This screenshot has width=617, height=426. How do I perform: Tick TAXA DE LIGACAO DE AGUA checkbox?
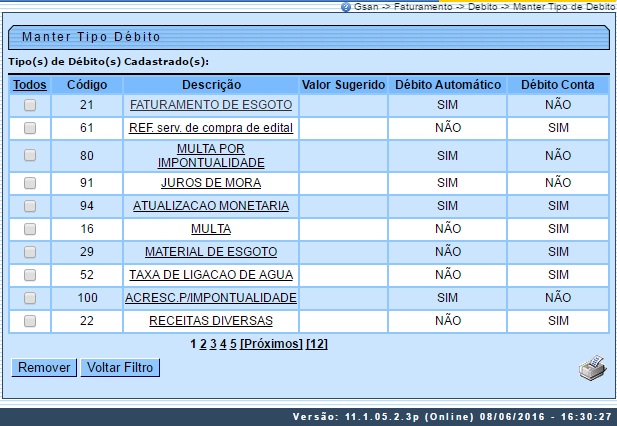click(x=30, y=275)
